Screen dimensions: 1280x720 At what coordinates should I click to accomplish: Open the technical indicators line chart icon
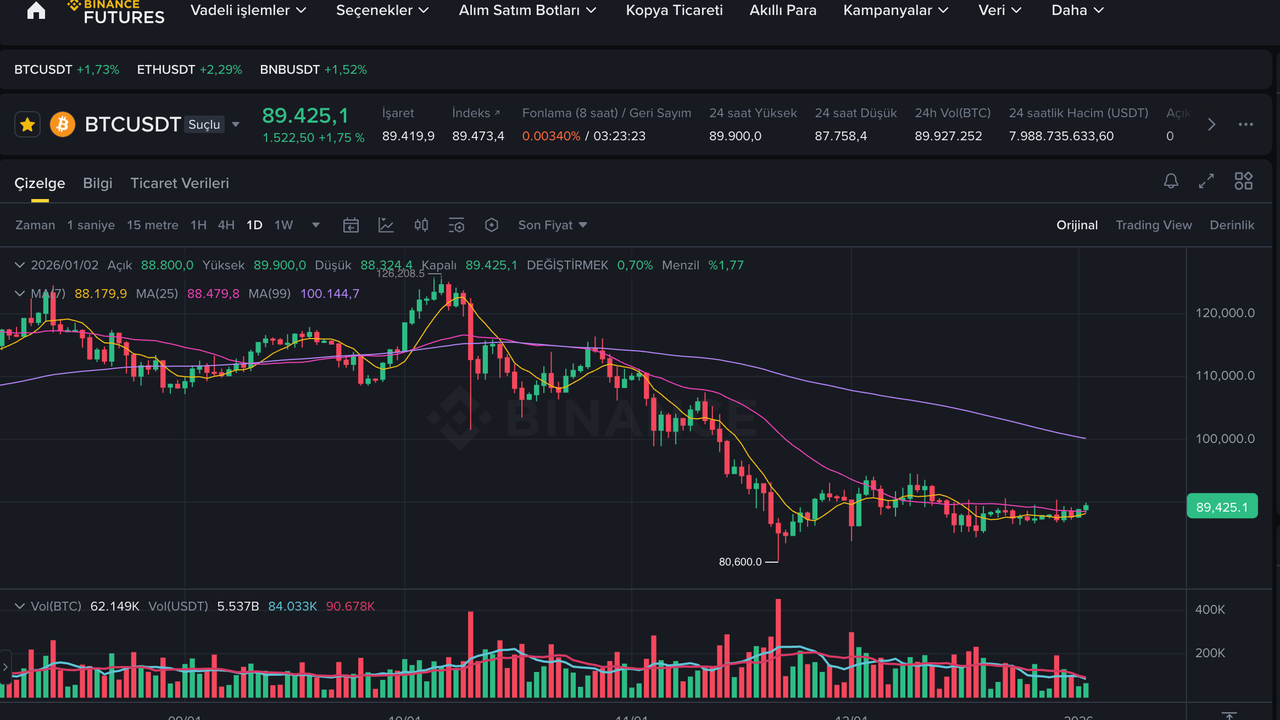(x=386, y=225)
